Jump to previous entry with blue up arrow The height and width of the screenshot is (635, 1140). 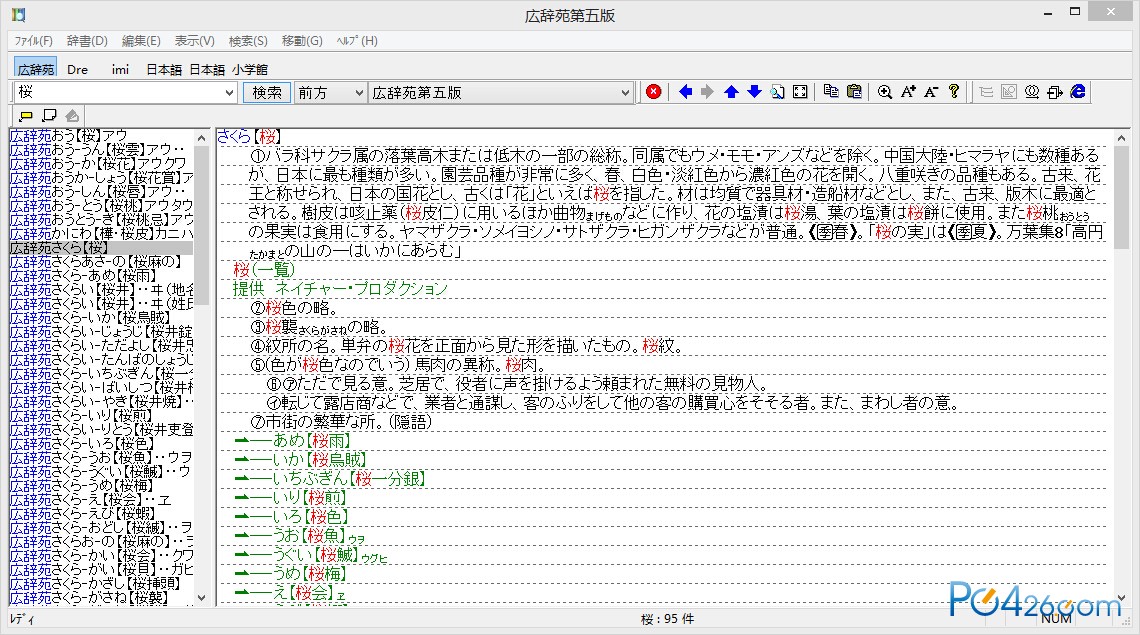(731, 92)
